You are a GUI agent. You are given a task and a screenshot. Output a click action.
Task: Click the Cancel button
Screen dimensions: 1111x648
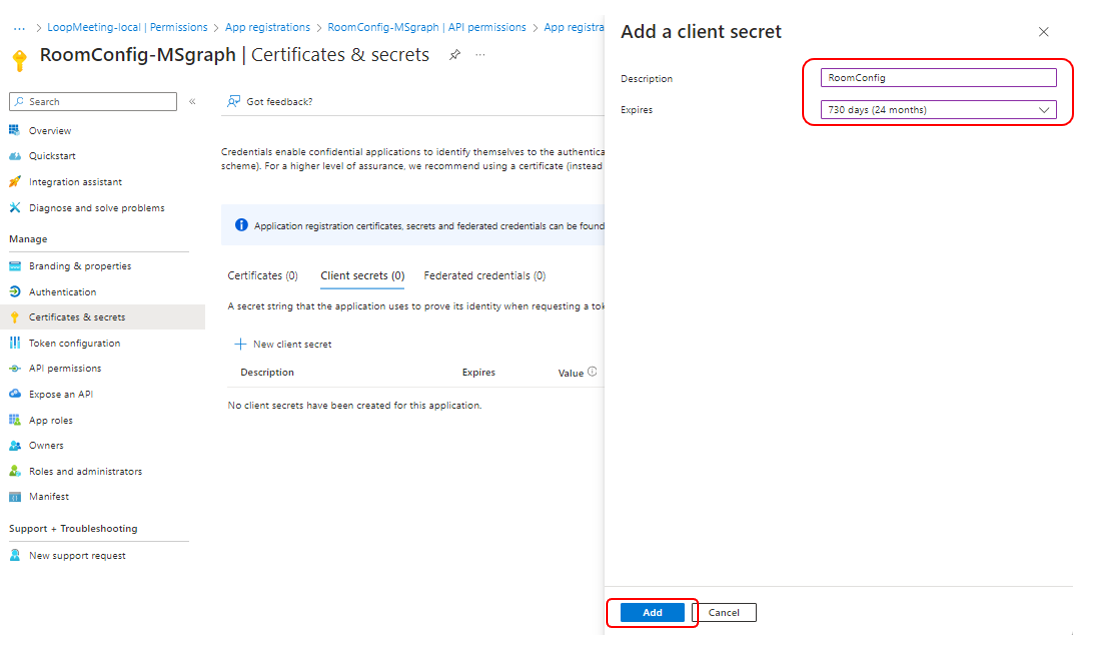click(x=723, y=613)
